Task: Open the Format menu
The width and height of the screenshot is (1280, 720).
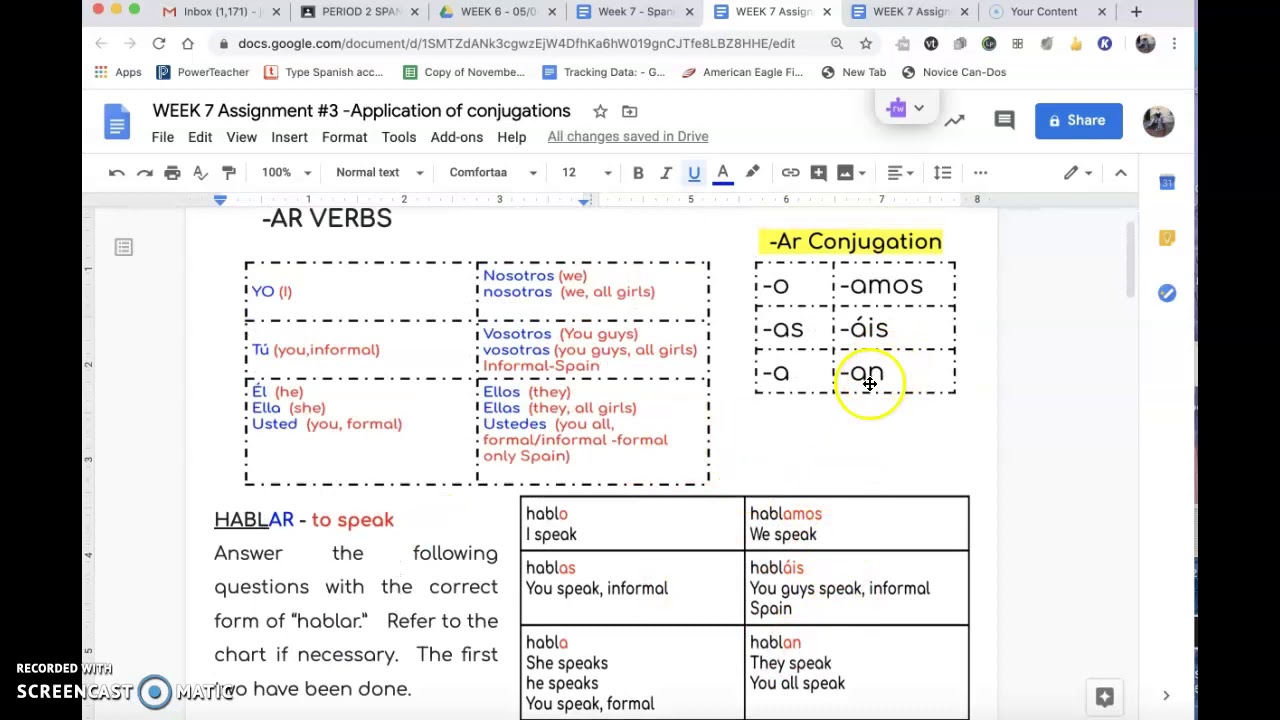Action: pos(344,137)
